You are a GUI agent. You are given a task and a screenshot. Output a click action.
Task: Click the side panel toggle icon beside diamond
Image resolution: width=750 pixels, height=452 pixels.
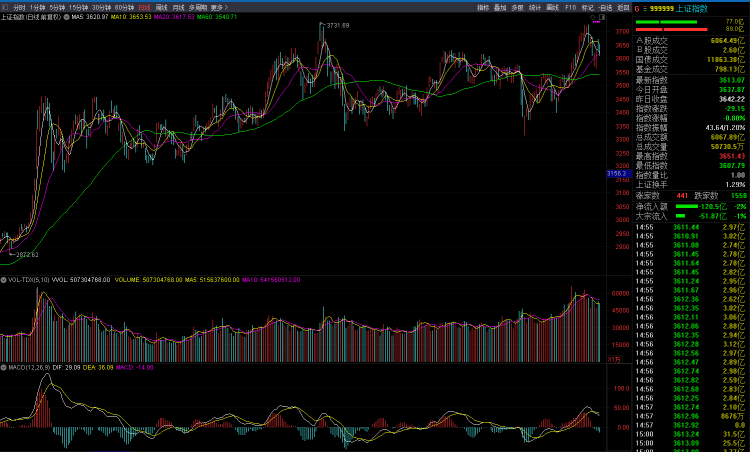[602, 17]
